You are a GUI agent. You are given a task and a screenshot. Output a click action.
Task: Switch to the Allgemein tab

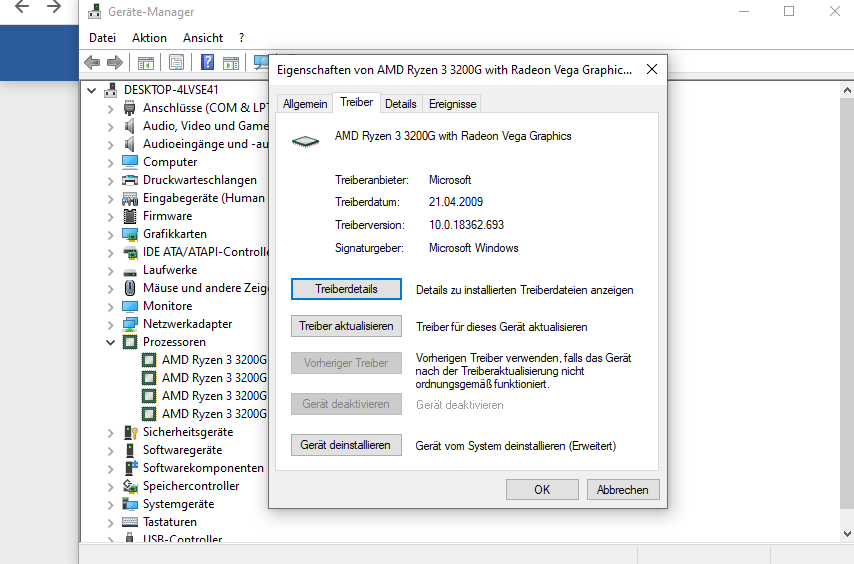[305, 104]
